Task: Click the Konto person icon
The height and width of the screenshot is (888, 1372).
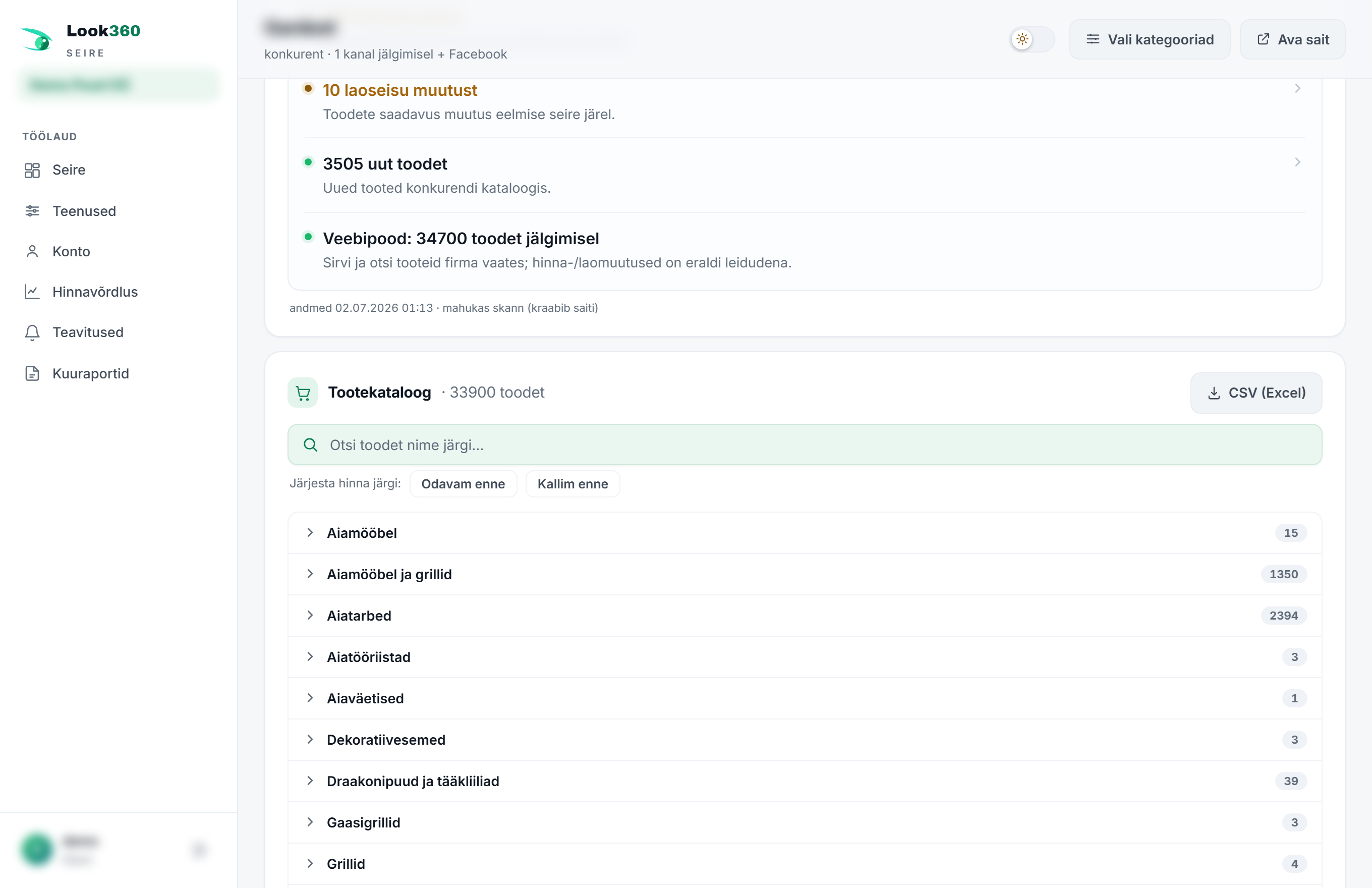Action: click(32, 251)
